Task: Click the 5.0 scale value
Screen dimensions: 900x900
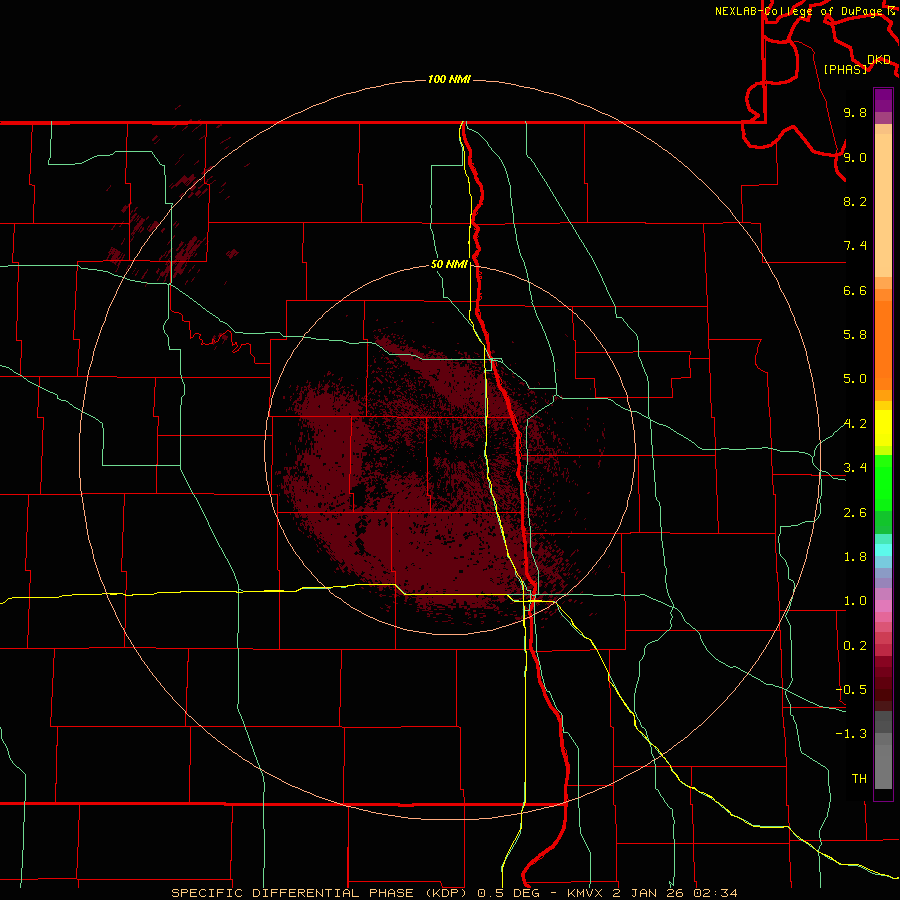Action: [x=855, y=379]
